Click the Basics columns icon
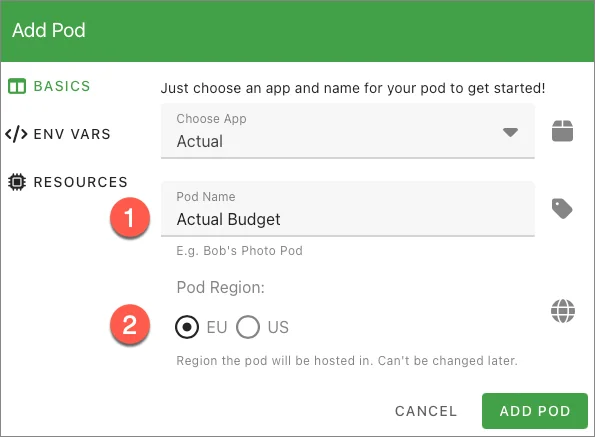The width and height of the screenshot is (595, 437). tap(17, 86)
